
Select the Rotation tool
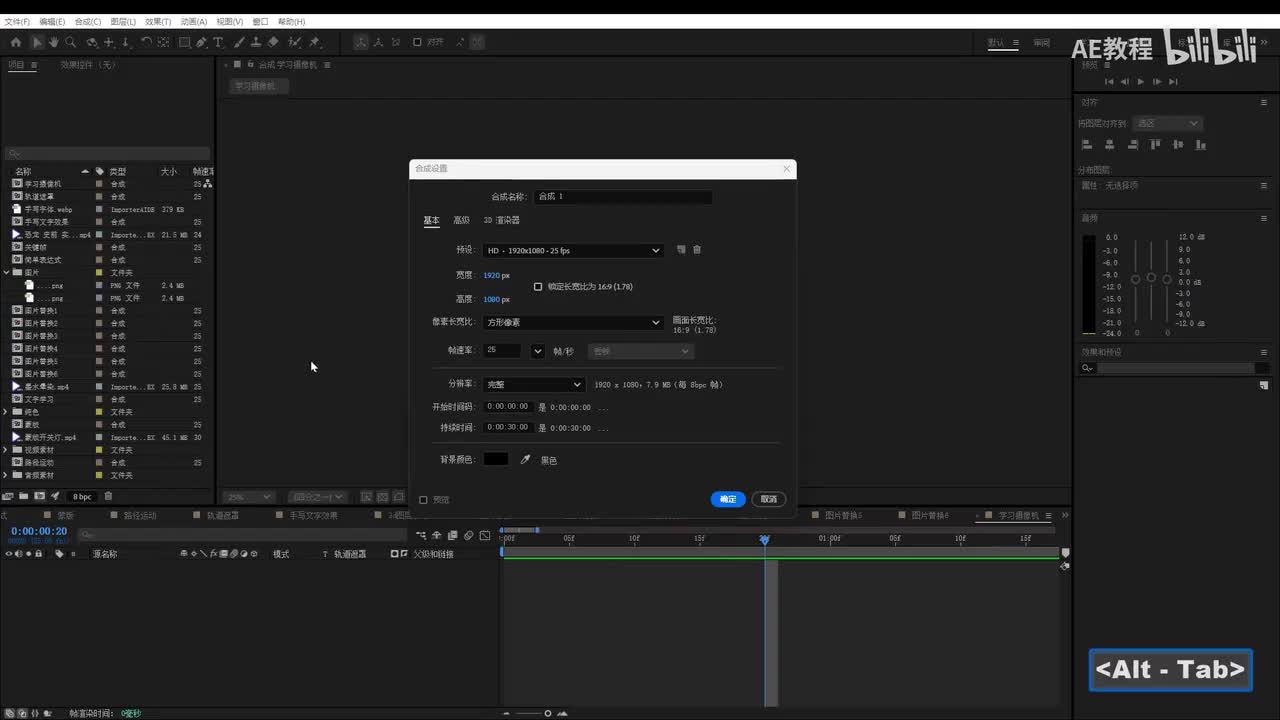pyautogui.click(x=146, y=42)
